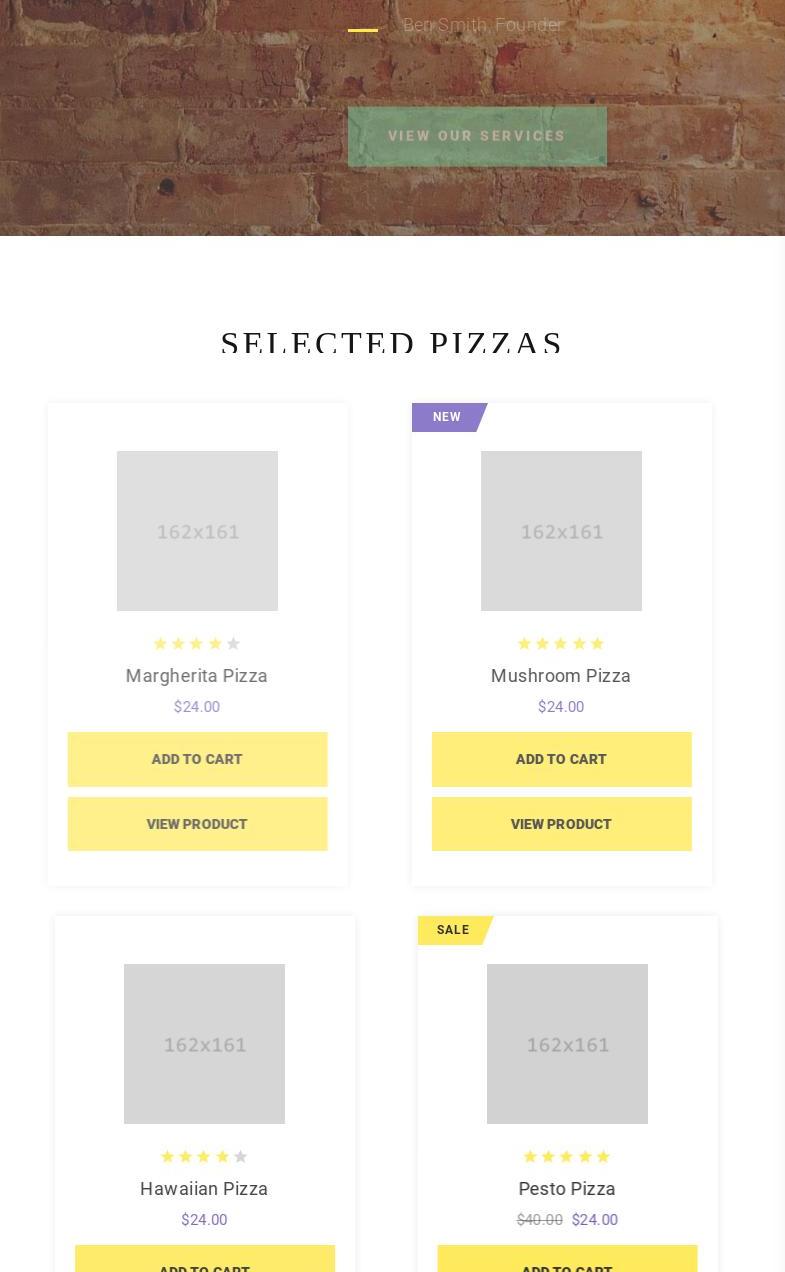Image resolution: width=785 pixels, height=1272 pixels.
Task: Add Margherita Pizza to cart
Action: (x=197, y=759)
